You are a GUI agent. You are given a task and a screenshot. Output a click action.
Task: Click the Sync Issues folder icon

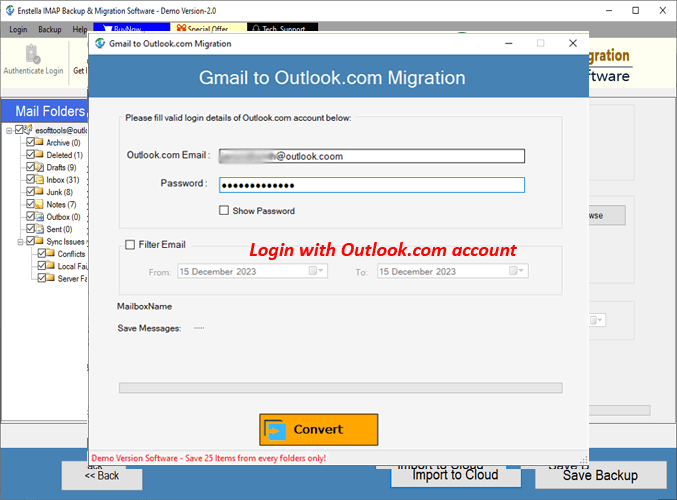click(x=39, y=241)
